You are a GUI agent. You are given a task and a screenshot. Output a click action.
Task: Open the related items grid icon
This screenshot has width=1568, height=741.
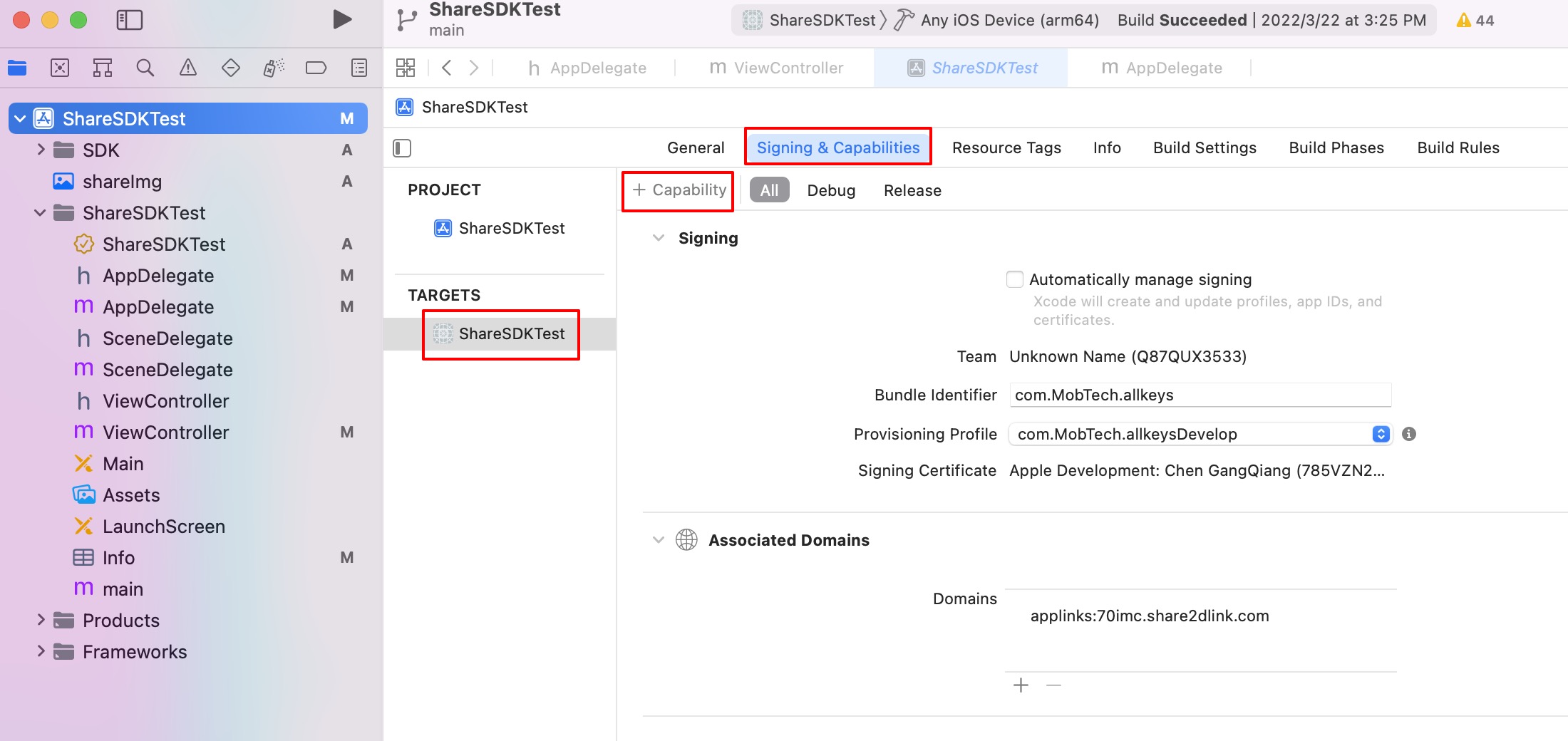406,68
